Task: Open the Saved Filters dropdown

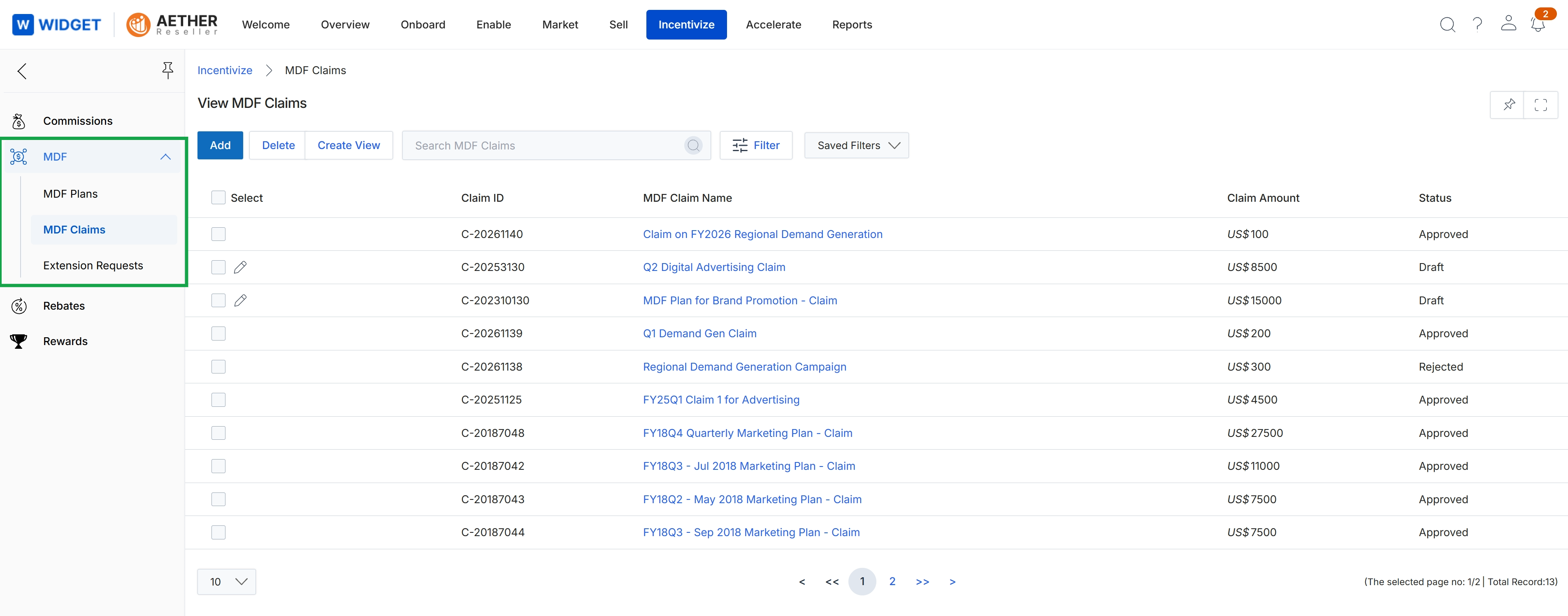Action: 857,145
